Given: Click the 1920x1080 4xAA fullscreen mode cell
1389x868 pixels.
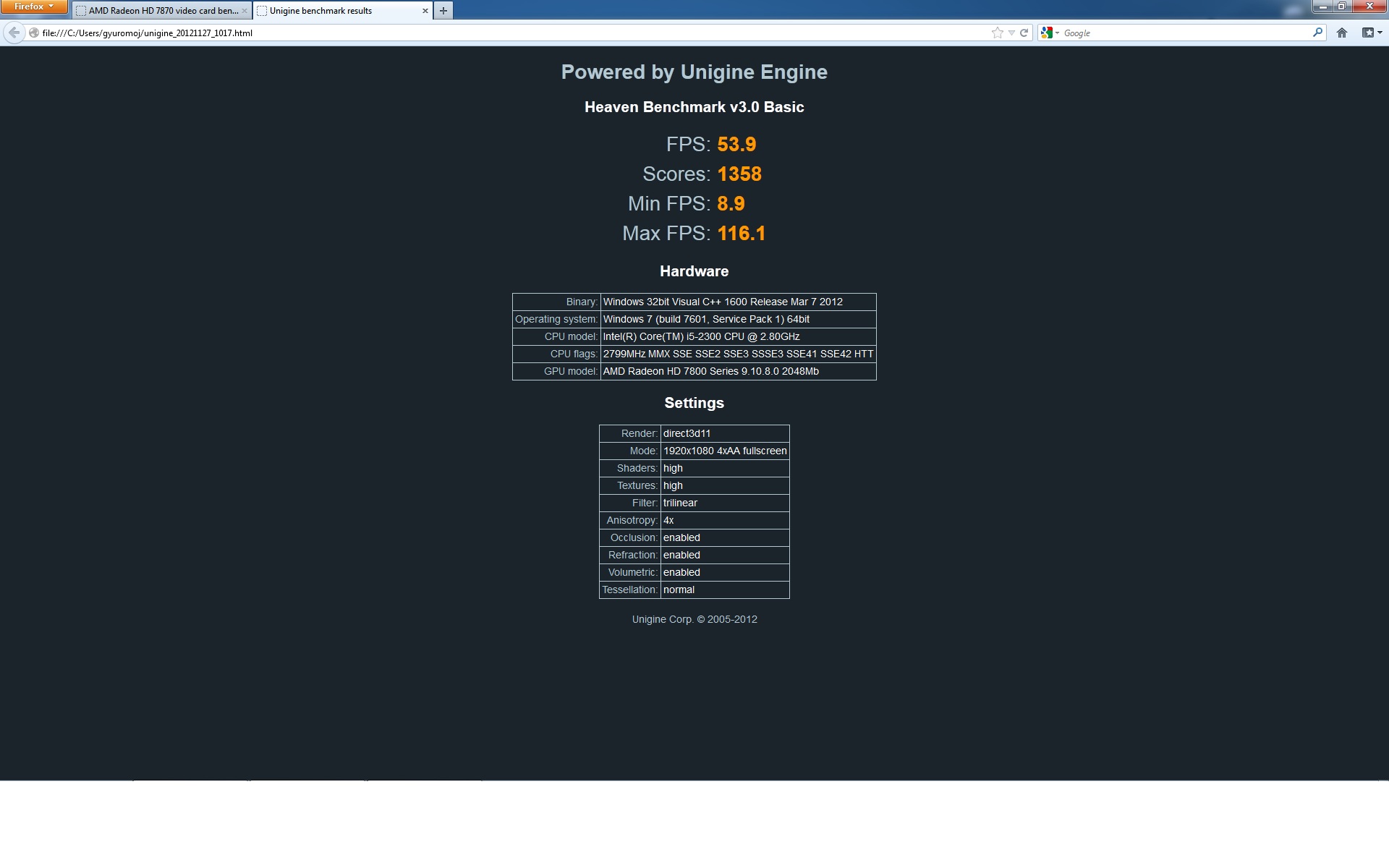Looking at the screenshot, I should 725,451.
